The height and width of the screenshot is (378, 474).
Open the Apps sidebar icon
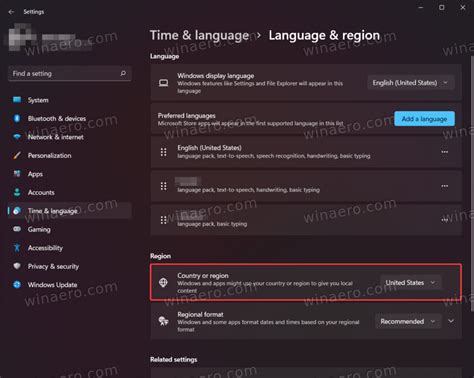[17, 174]
